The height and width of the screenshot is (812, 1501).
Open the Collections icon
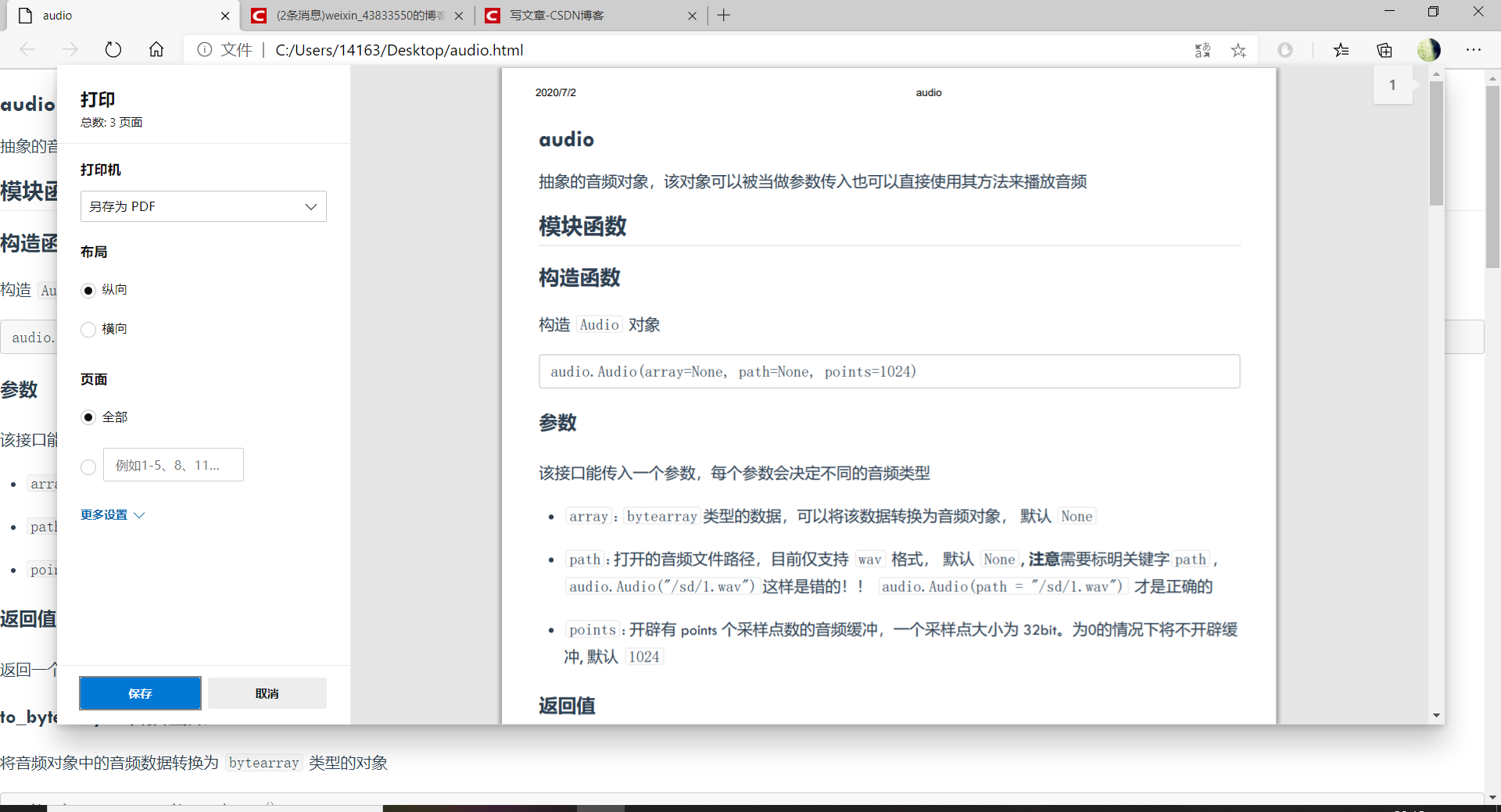click(x=1385, y=50)
